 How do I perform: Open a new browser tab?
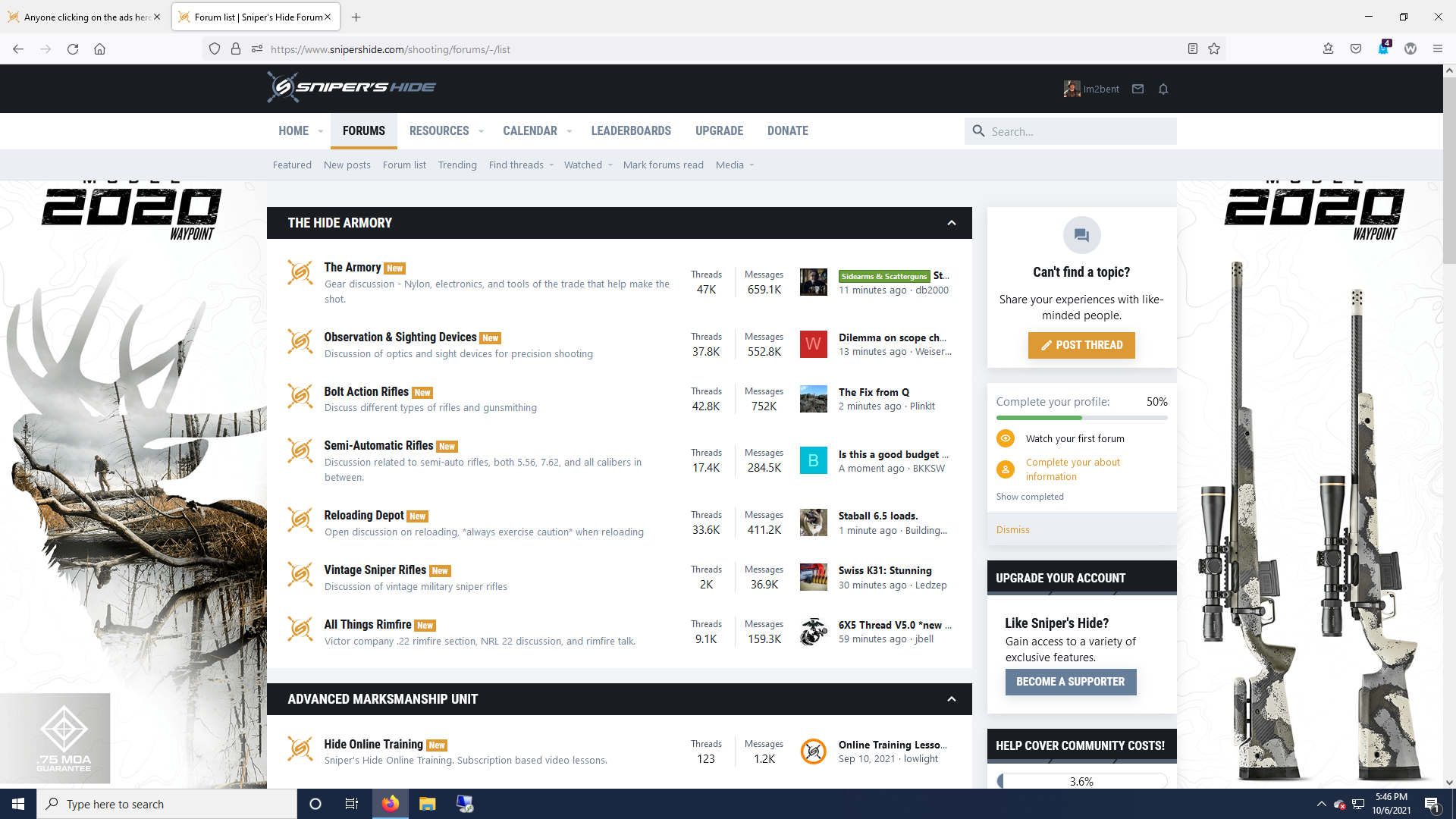[x=356, y=17]
